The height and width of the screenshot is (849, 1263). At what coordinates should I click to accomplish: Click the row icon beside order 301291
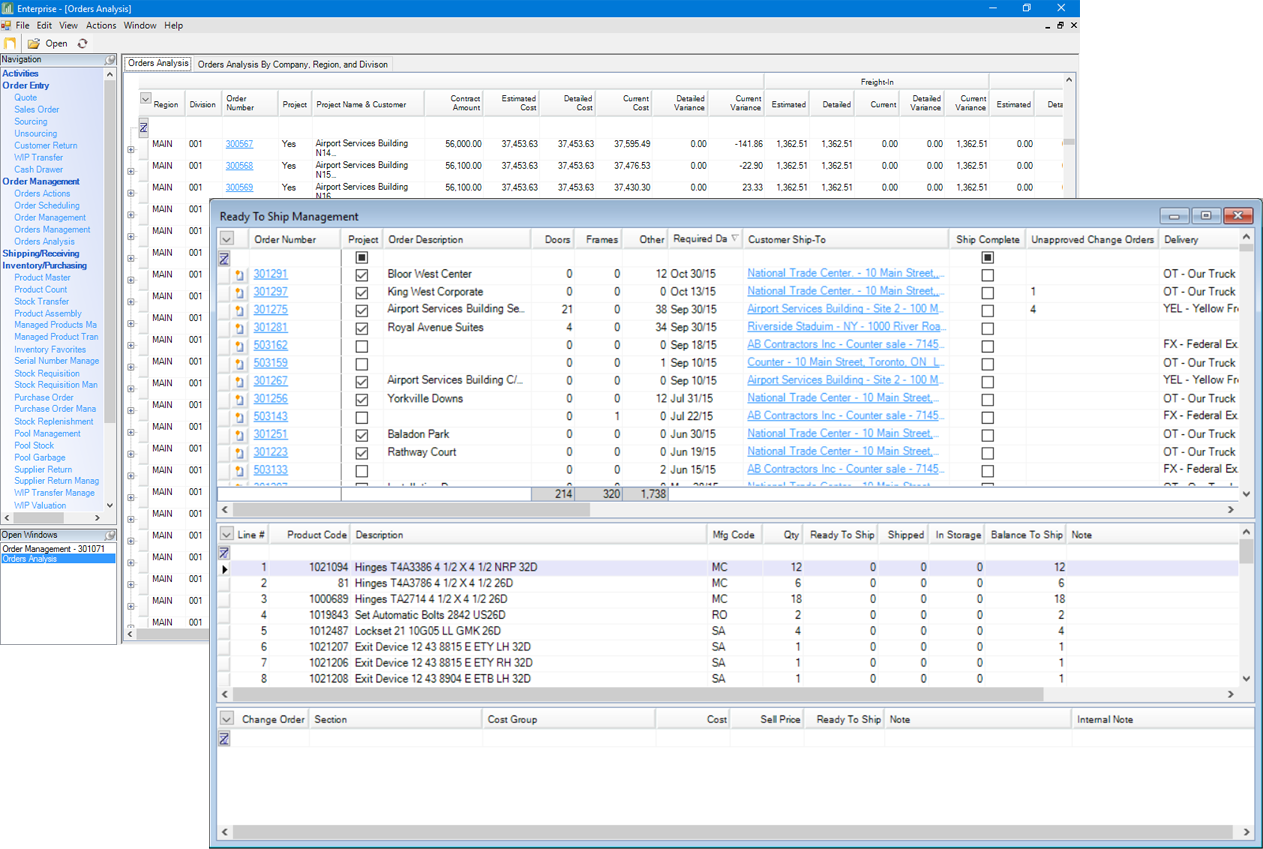240,275
